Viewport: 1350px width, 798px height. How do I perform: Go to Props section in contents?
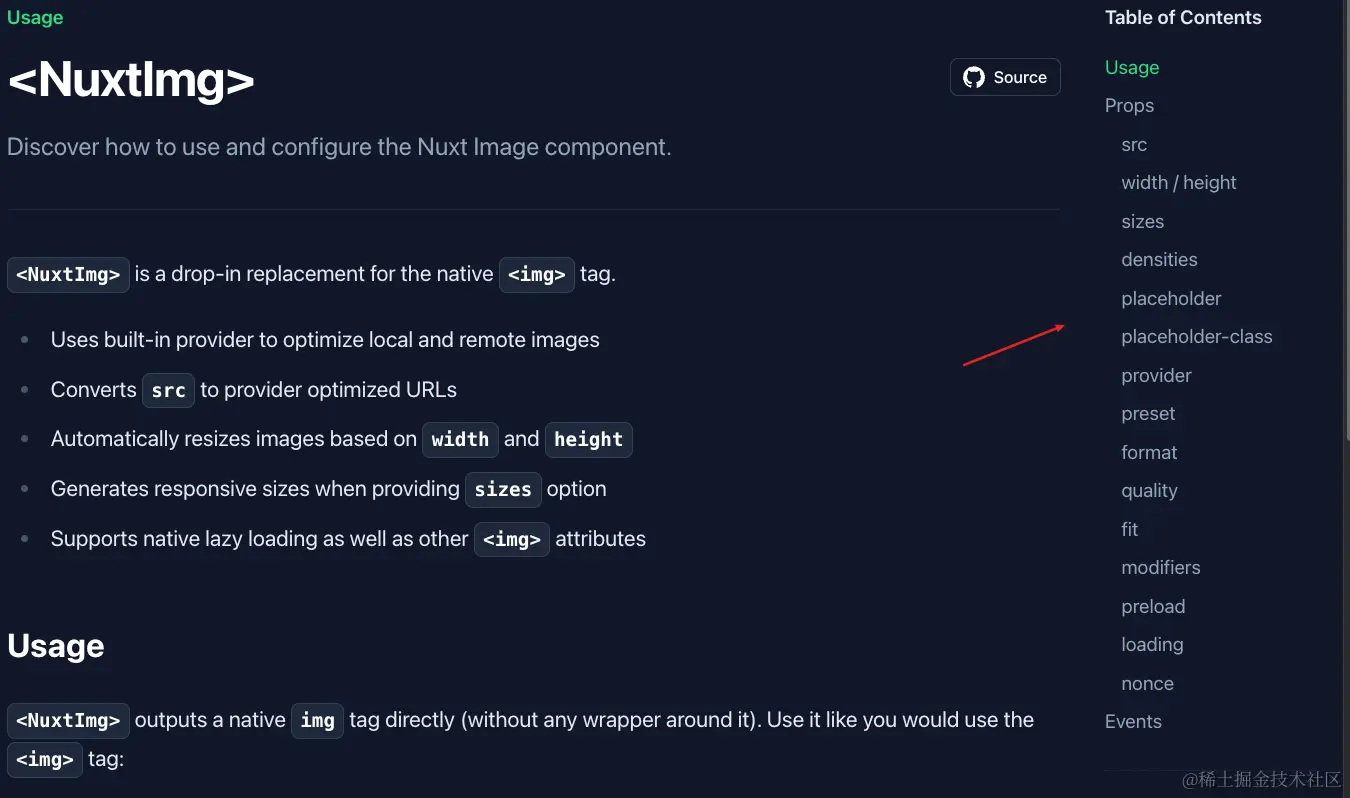[x=1129, y=106]
